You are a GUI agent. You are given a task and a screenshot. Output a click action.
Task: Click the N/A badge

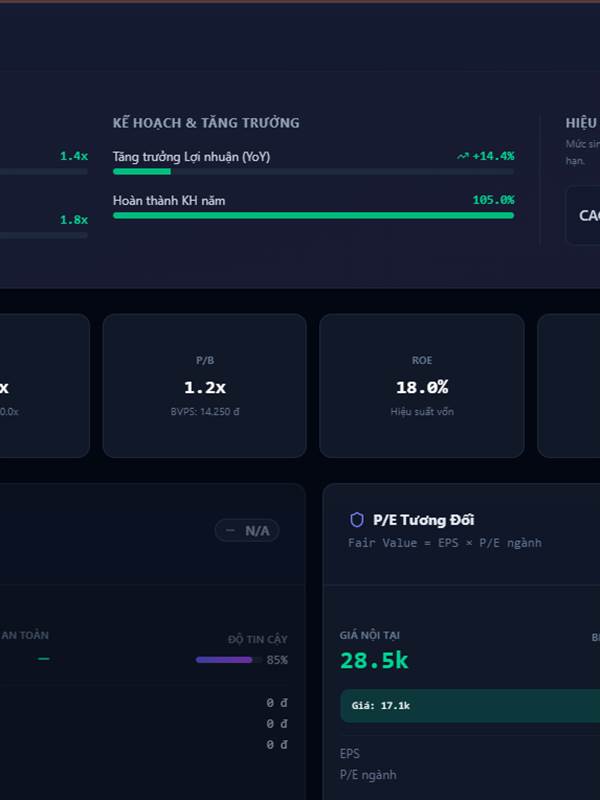pos(247,531)
